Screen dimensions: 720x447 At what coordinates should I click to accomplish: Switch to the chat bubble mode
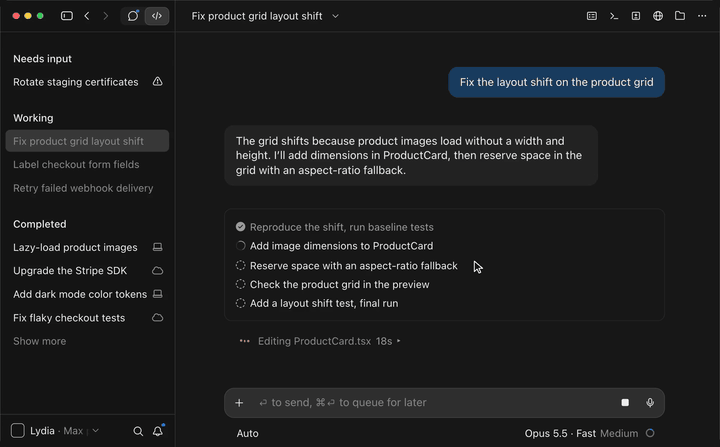click(x=133, y=16)
